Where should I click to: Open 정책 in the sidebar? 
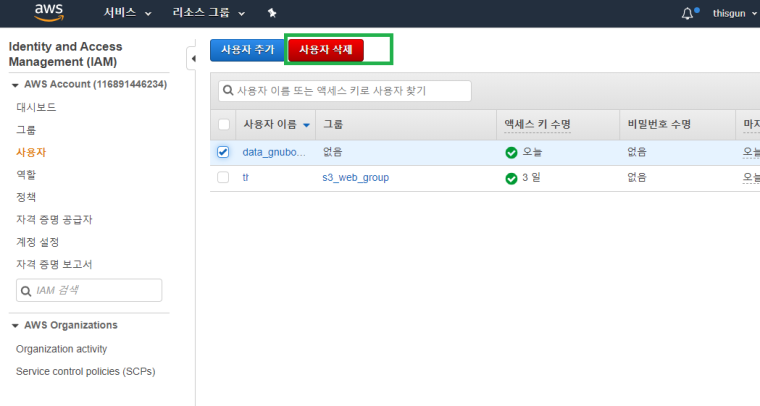pos(26,197)
